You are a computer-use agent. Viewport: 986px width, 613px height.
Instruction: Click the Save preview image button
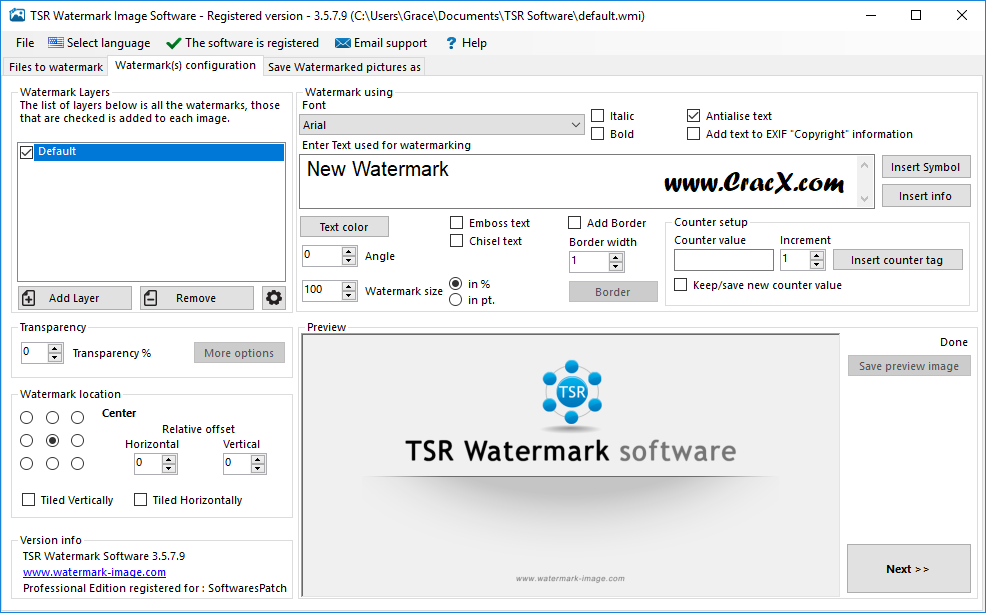(909, 366)
